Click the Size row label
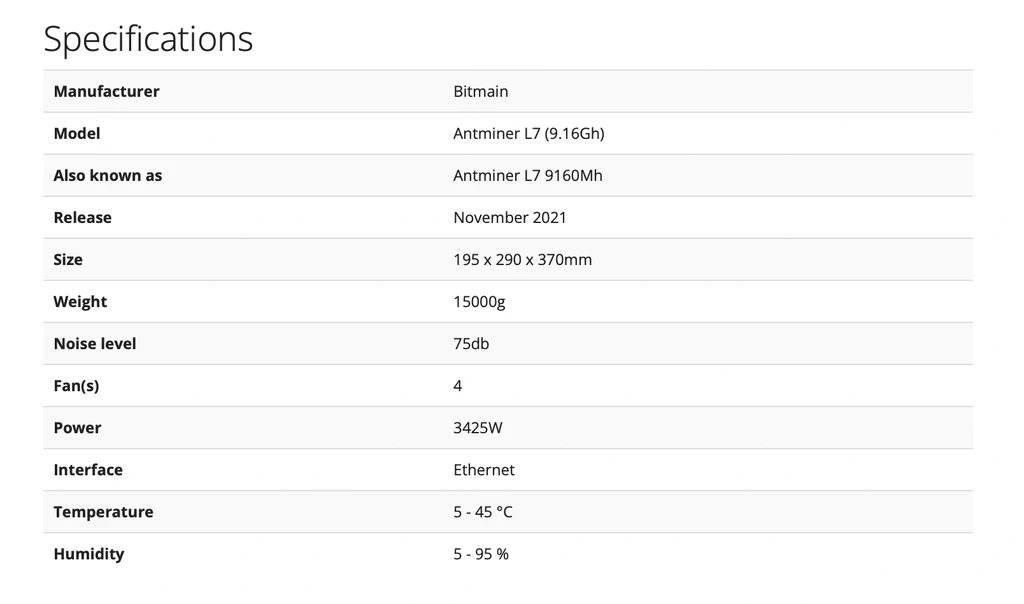Image resolution: width=1024 pixels, height=604 pixels. tap(68, 259)
